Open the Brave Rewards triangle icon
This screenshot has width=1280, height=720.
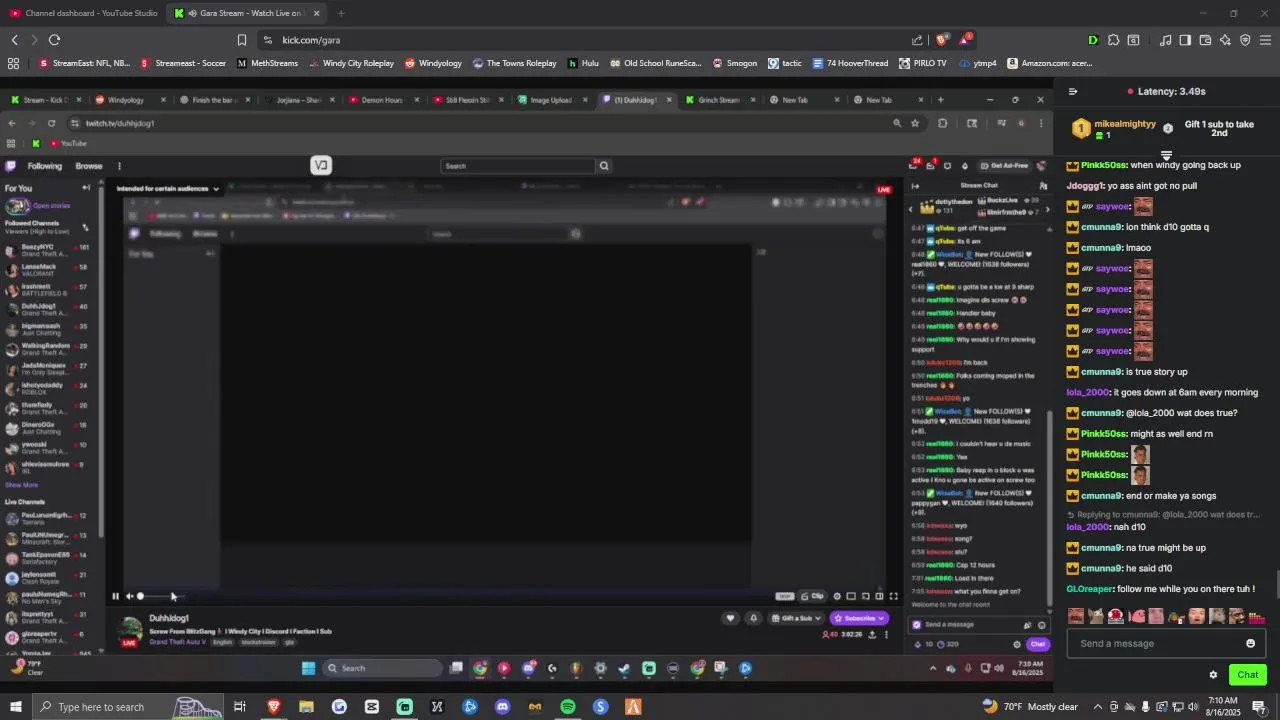pyautogui.click(x=965, y=40)
